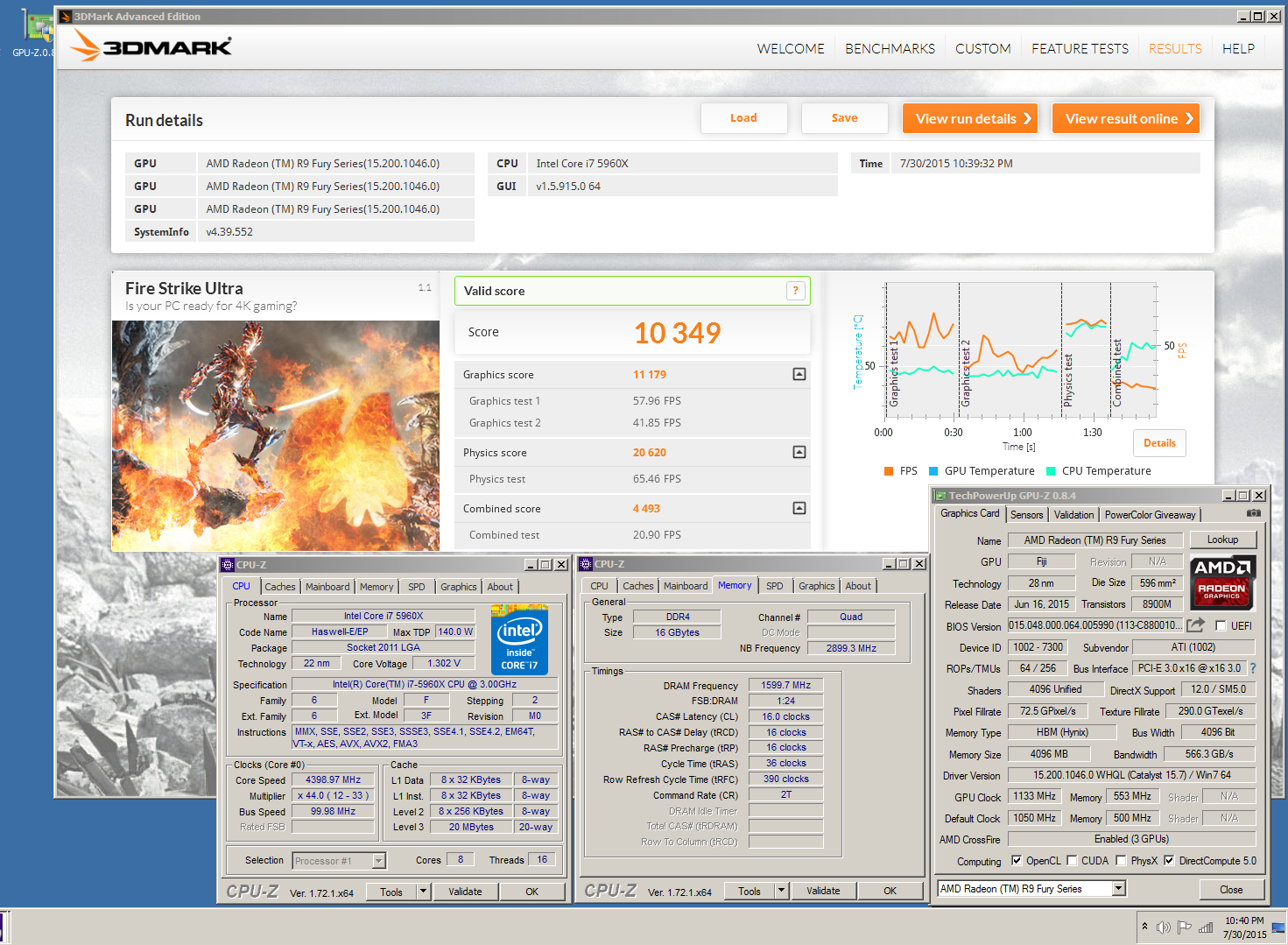
Task: Switch to the Sensors tab in GPU-Z
Action: (1026, 515)
